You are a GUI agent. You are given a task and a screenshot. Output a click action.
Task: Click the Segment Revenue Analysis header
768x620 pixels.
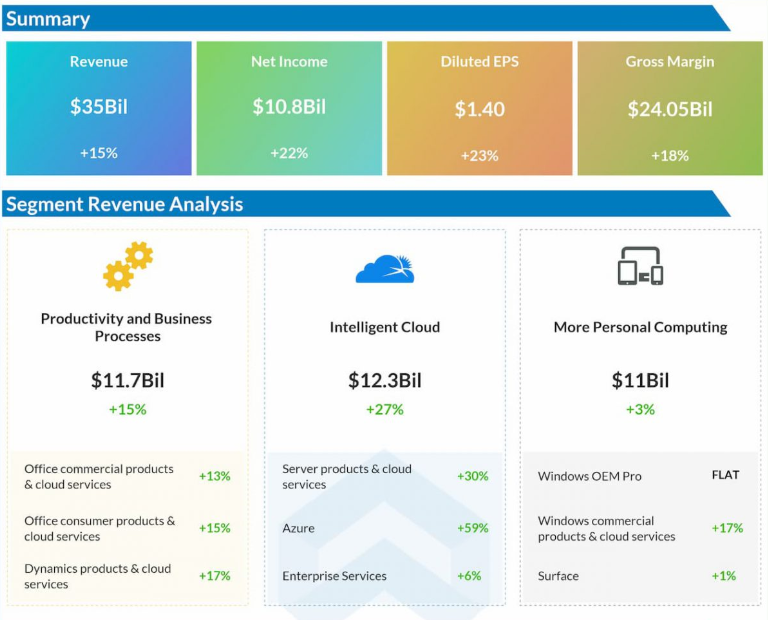pyautogui.click(x=366, y=204)
